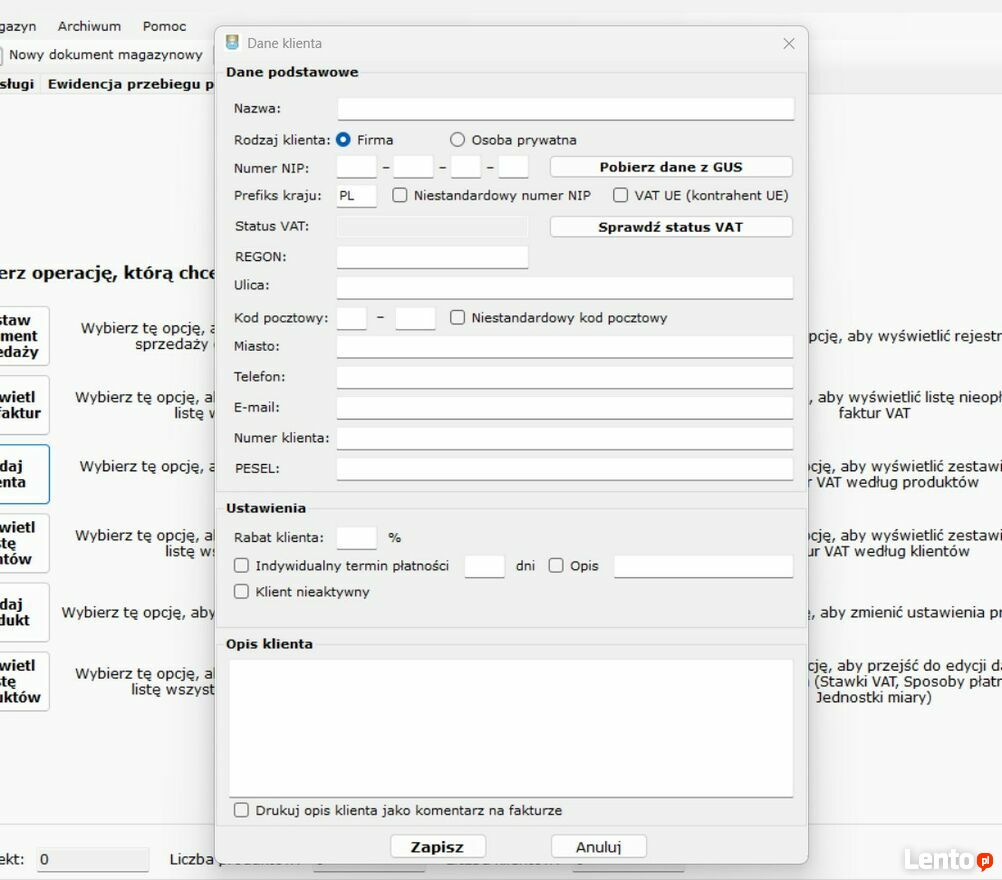
Task: Click inside the Opis klienta text area
Action: tap(510, 727)
